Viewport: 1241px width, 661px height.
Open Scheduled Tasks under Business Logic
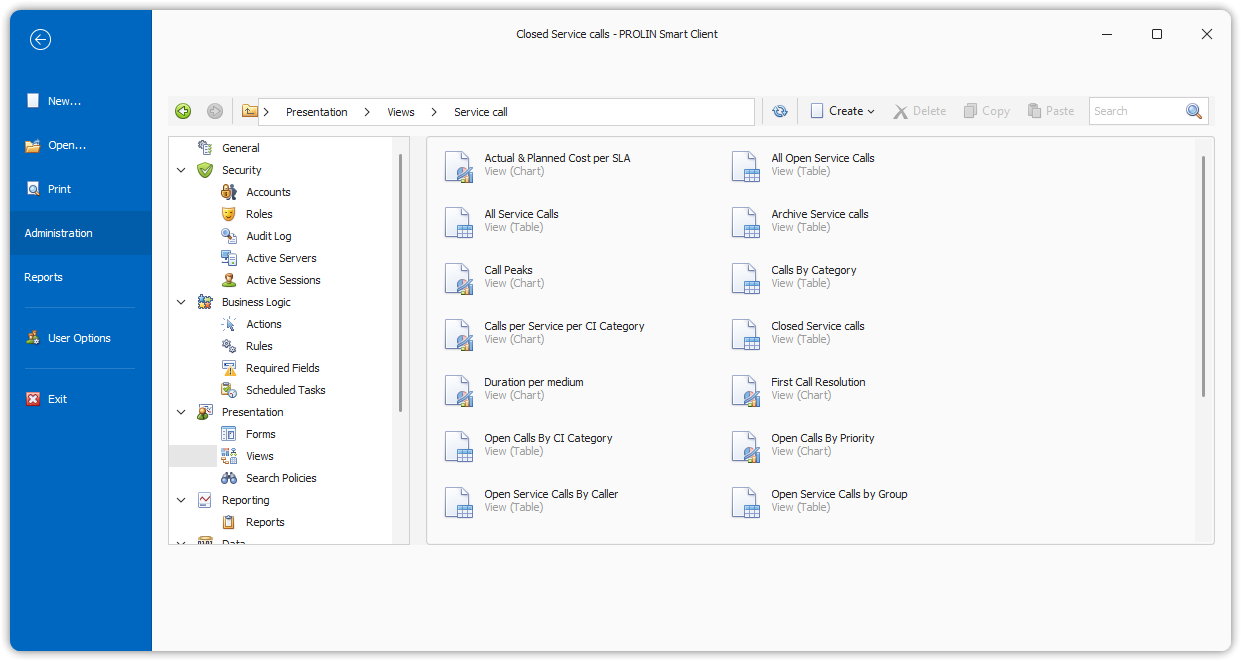point(285,390)
